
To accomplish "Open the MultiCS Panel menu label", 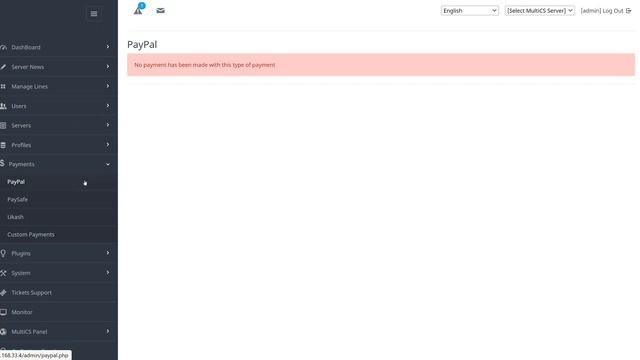I will tap(29, 332).
